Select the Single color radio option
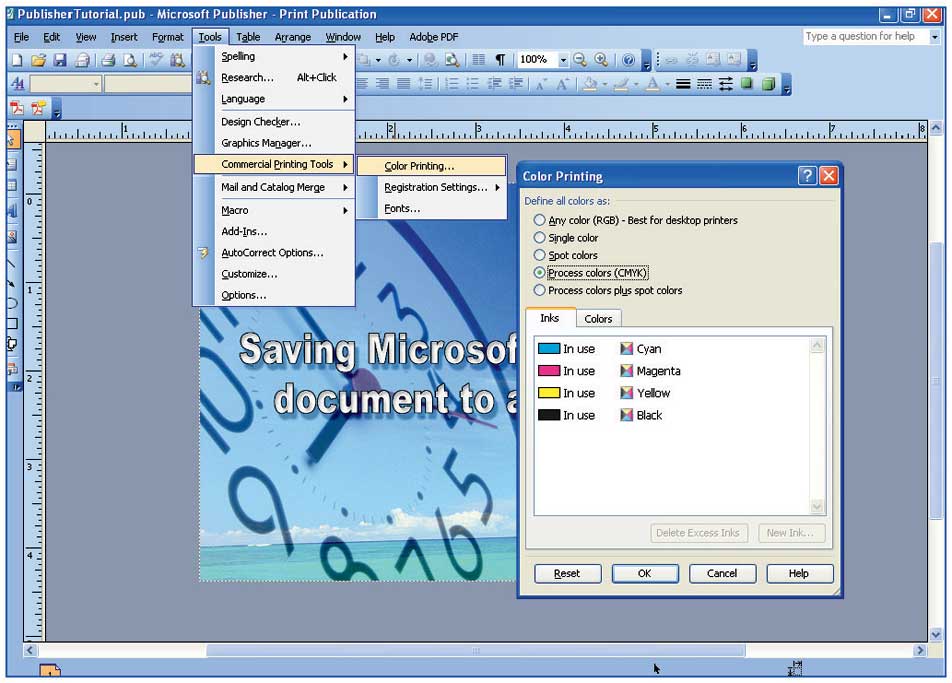 [x=539, y=237]
